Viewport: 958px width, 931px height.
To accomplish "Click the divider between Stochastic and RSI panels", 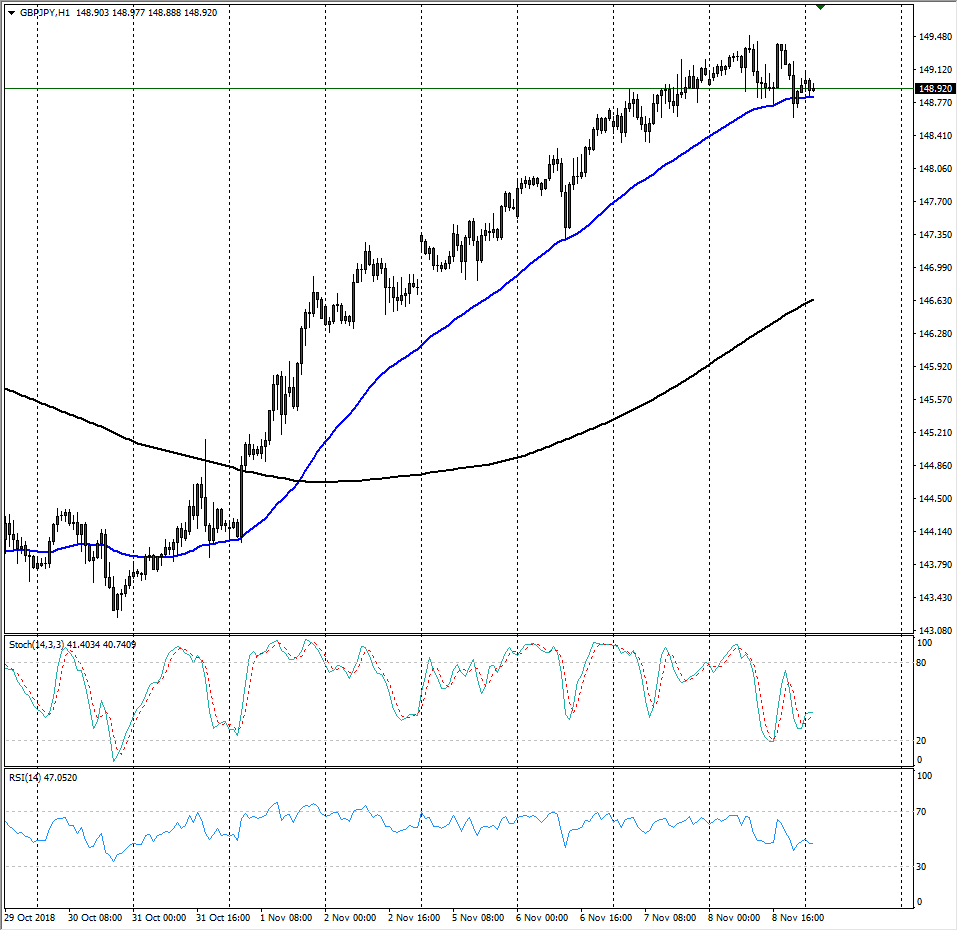I will coord(460,768).
